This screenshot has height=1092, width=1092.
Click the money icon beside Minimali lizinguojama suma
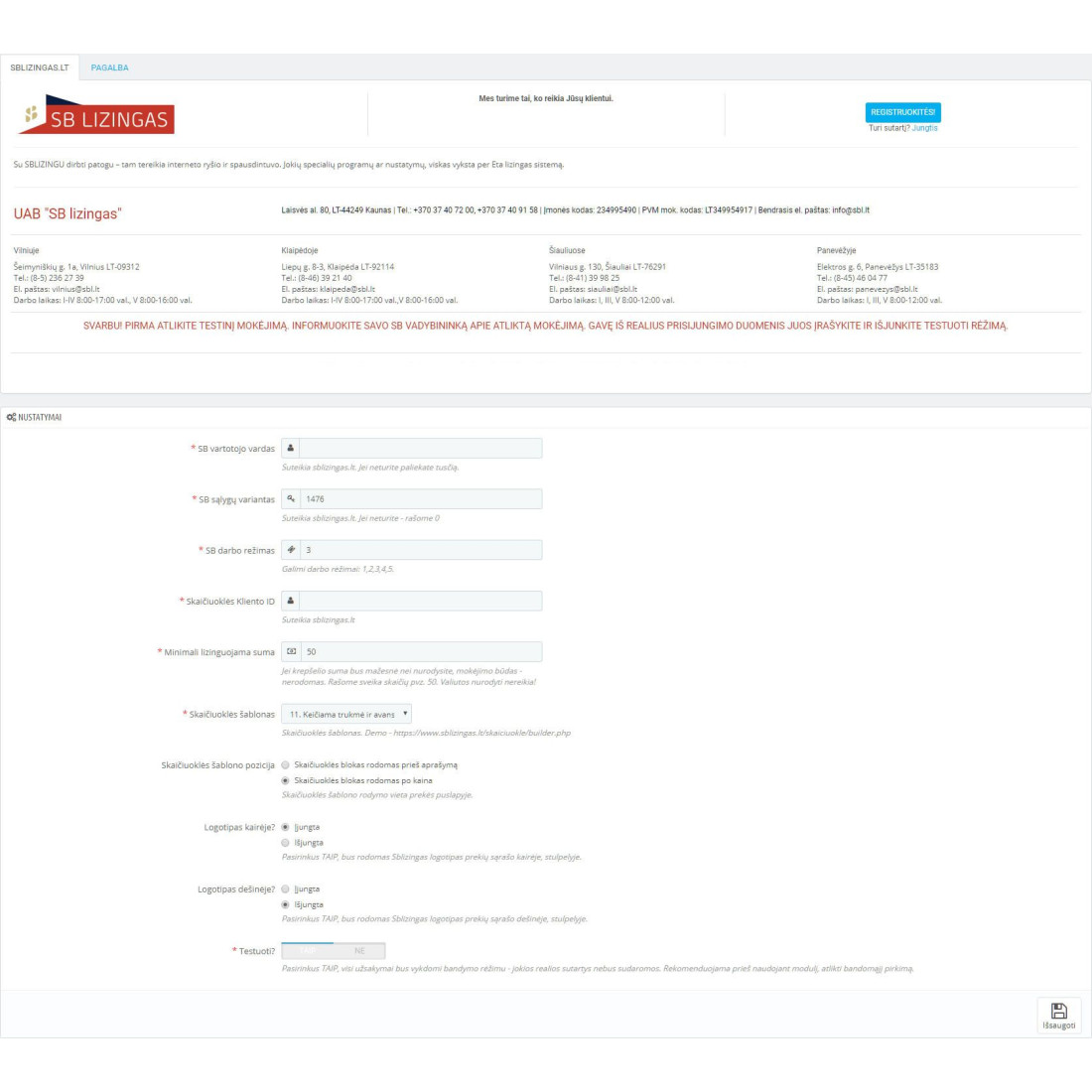coord(290,652)
